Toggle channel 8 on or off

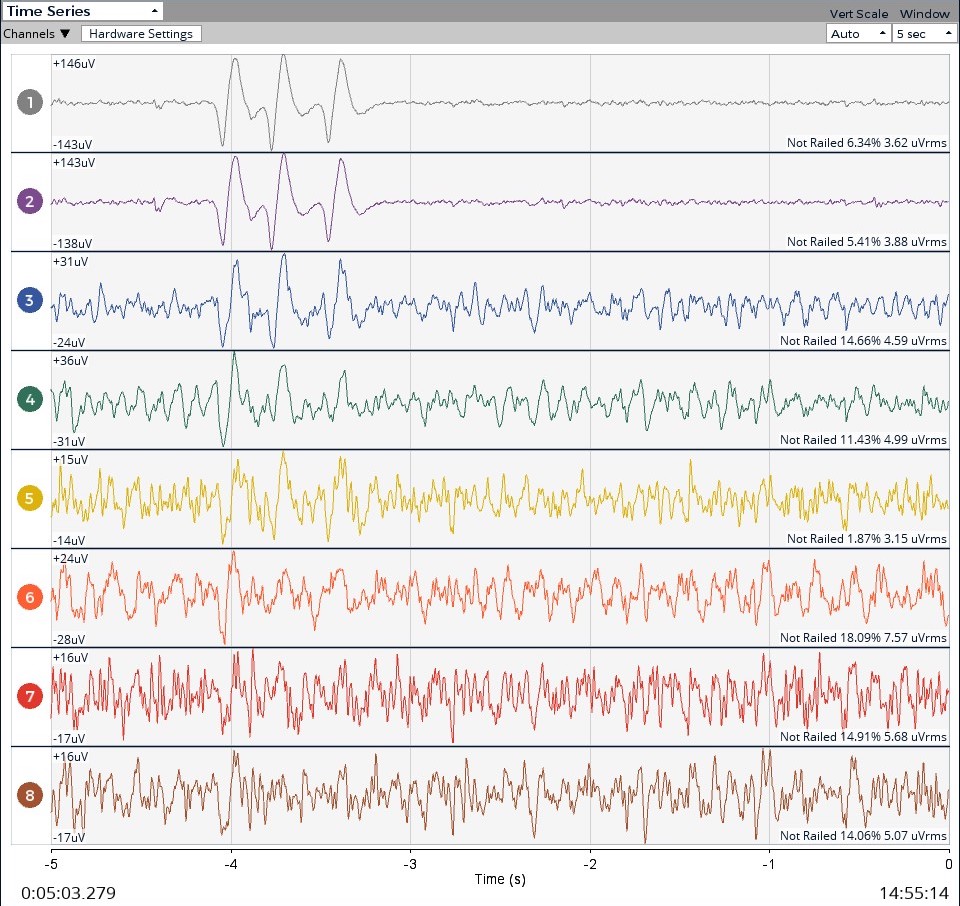coord(29,795)
